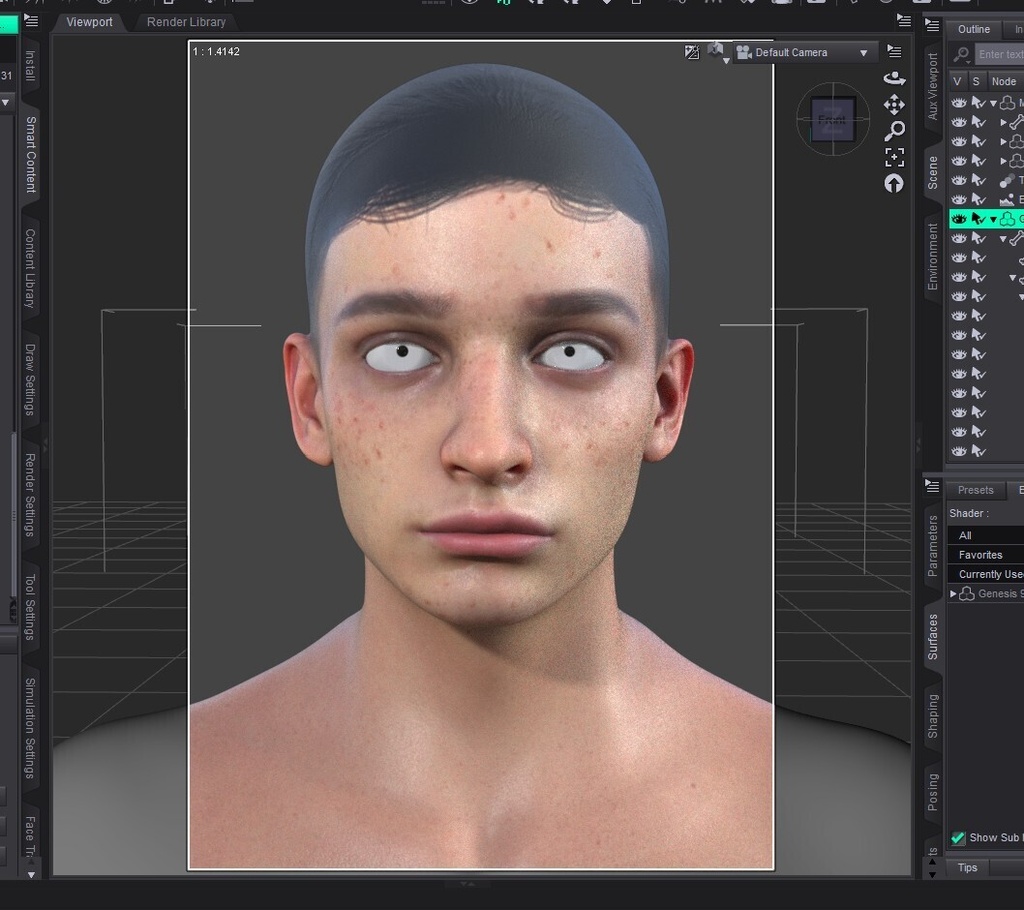Open the options menu left of the Viewport tab

31,22
